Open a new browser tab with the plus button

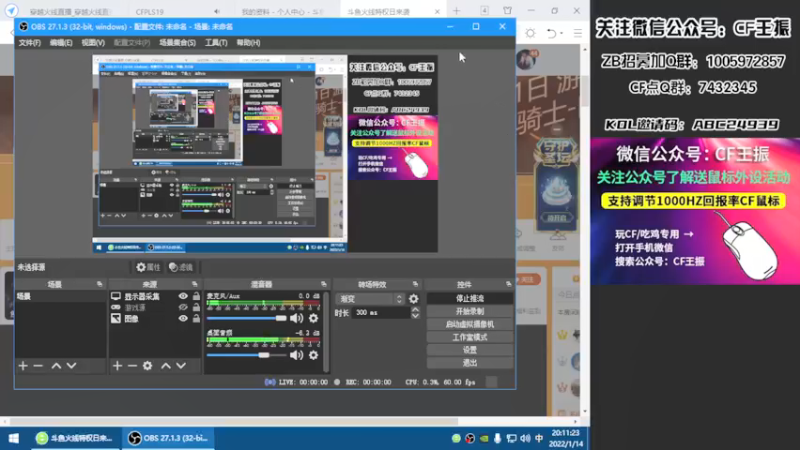pyautogui.click(x=456, y=11)
